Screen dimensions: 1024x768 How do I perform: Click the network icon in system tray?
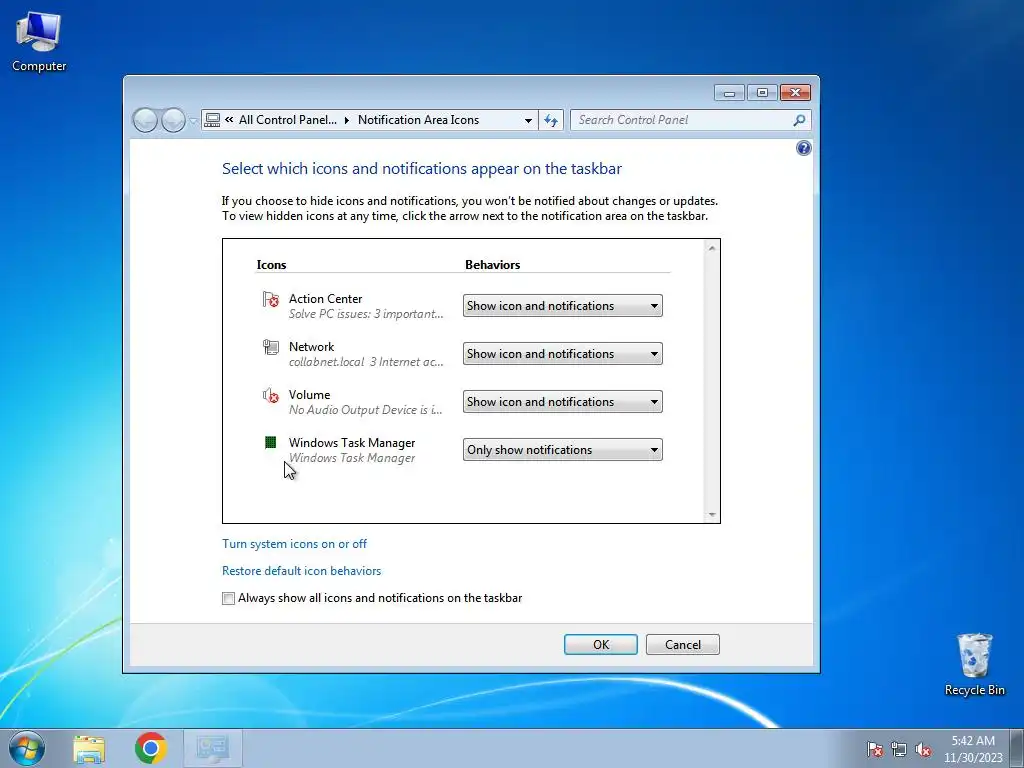[x=899, y=749]
